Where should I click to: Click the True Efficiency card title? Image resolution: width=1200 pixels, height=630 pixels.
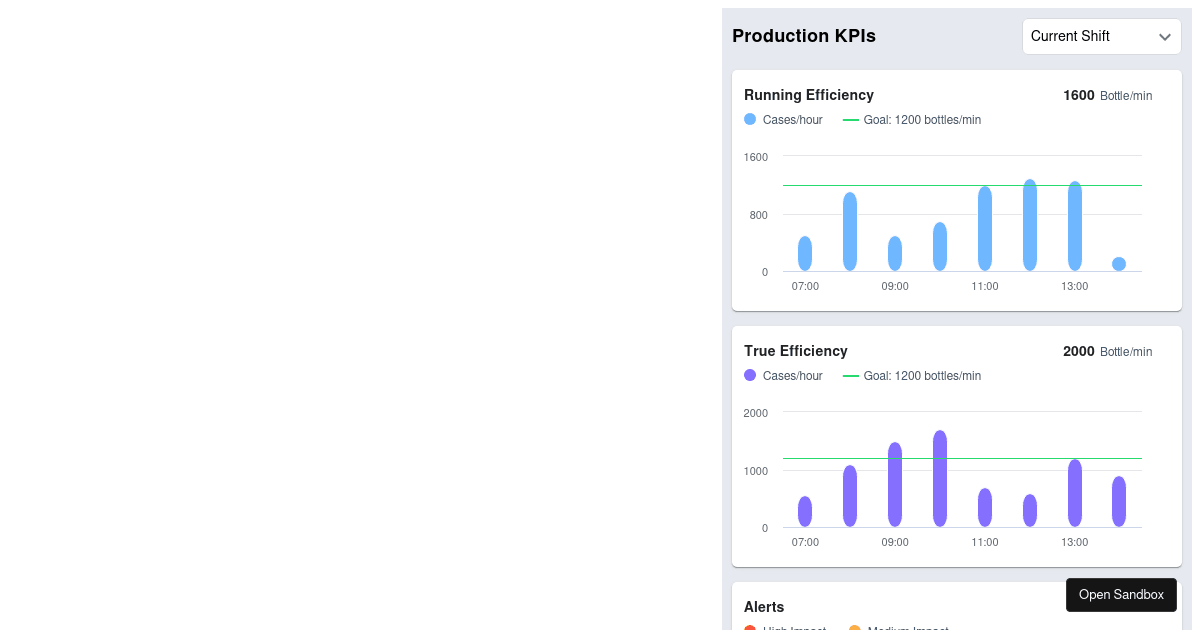tap(796, 351)
